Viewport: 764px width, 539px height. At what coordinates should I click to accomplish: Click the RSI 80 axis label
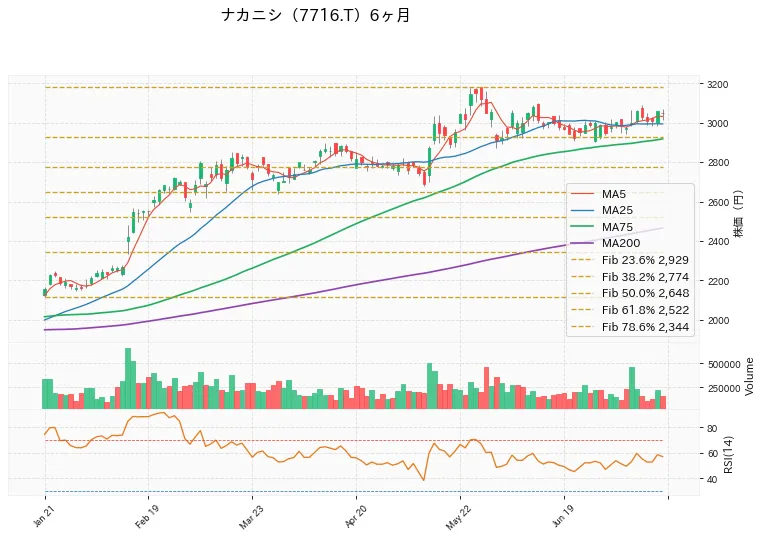tap(712, 428)
